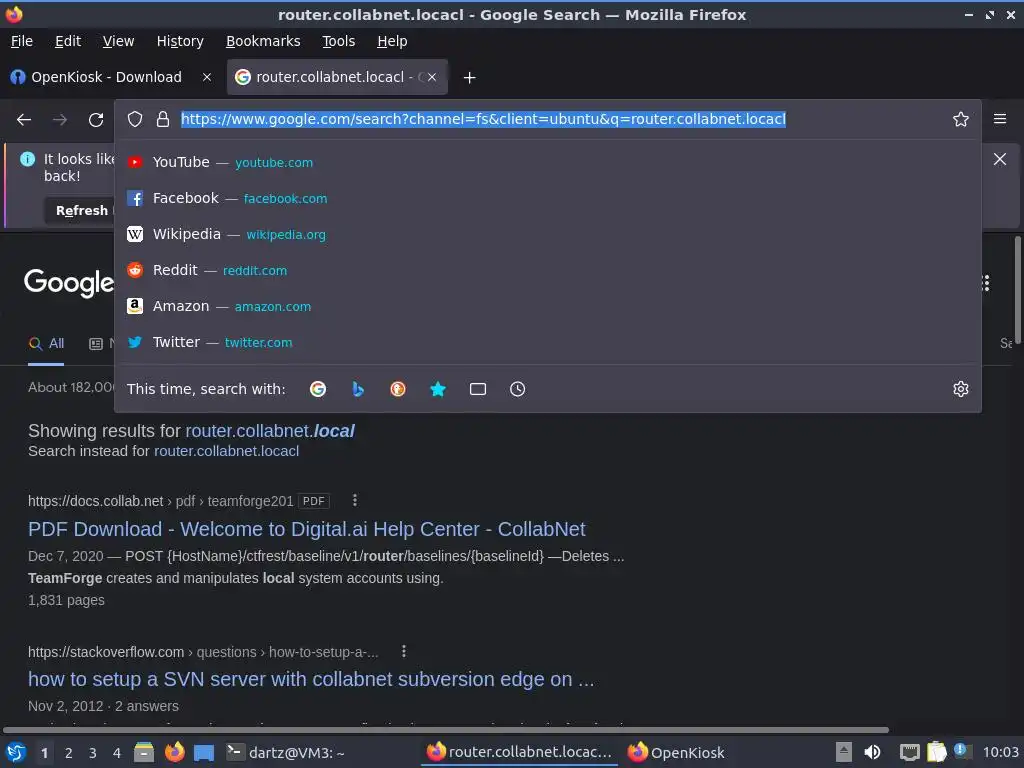Open volume control in tray
1024x768 pixels.
click(872, 752)
